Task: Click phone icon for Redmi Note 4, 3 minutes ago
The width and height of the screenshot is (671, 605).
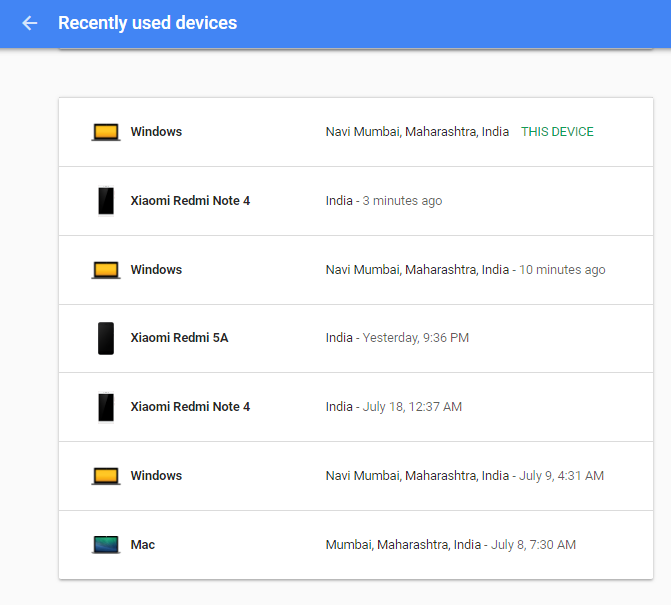Action: click(x=106, y=201)
